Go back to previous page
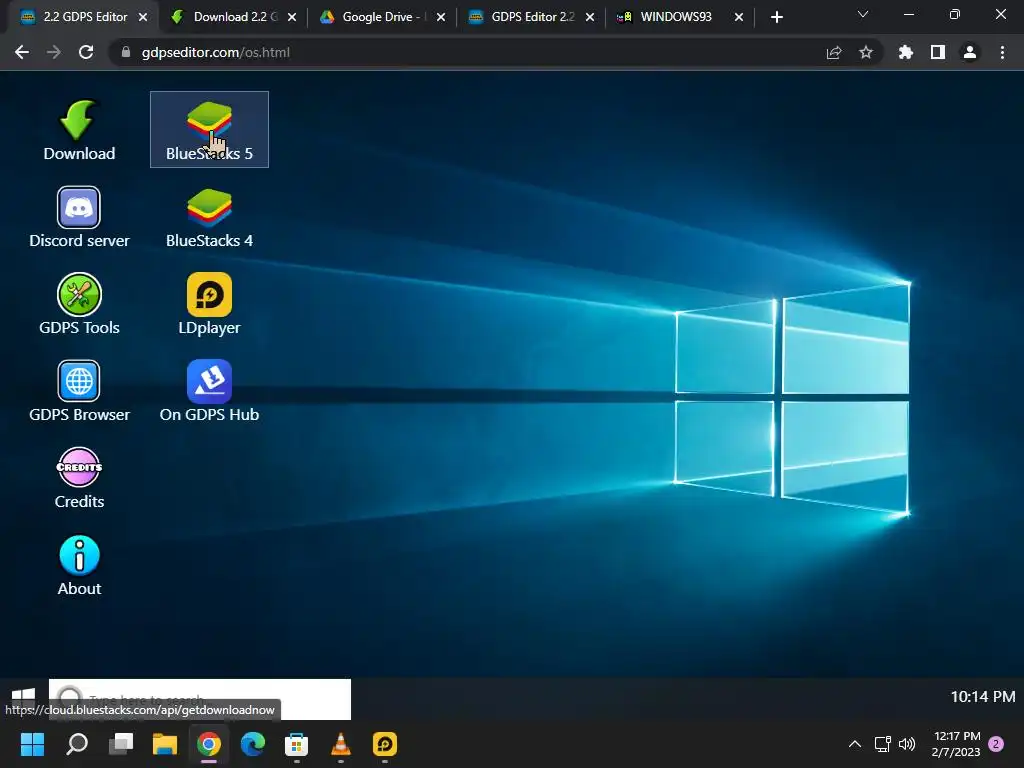Screen dimensions: 1024x768 coord(22,52)
